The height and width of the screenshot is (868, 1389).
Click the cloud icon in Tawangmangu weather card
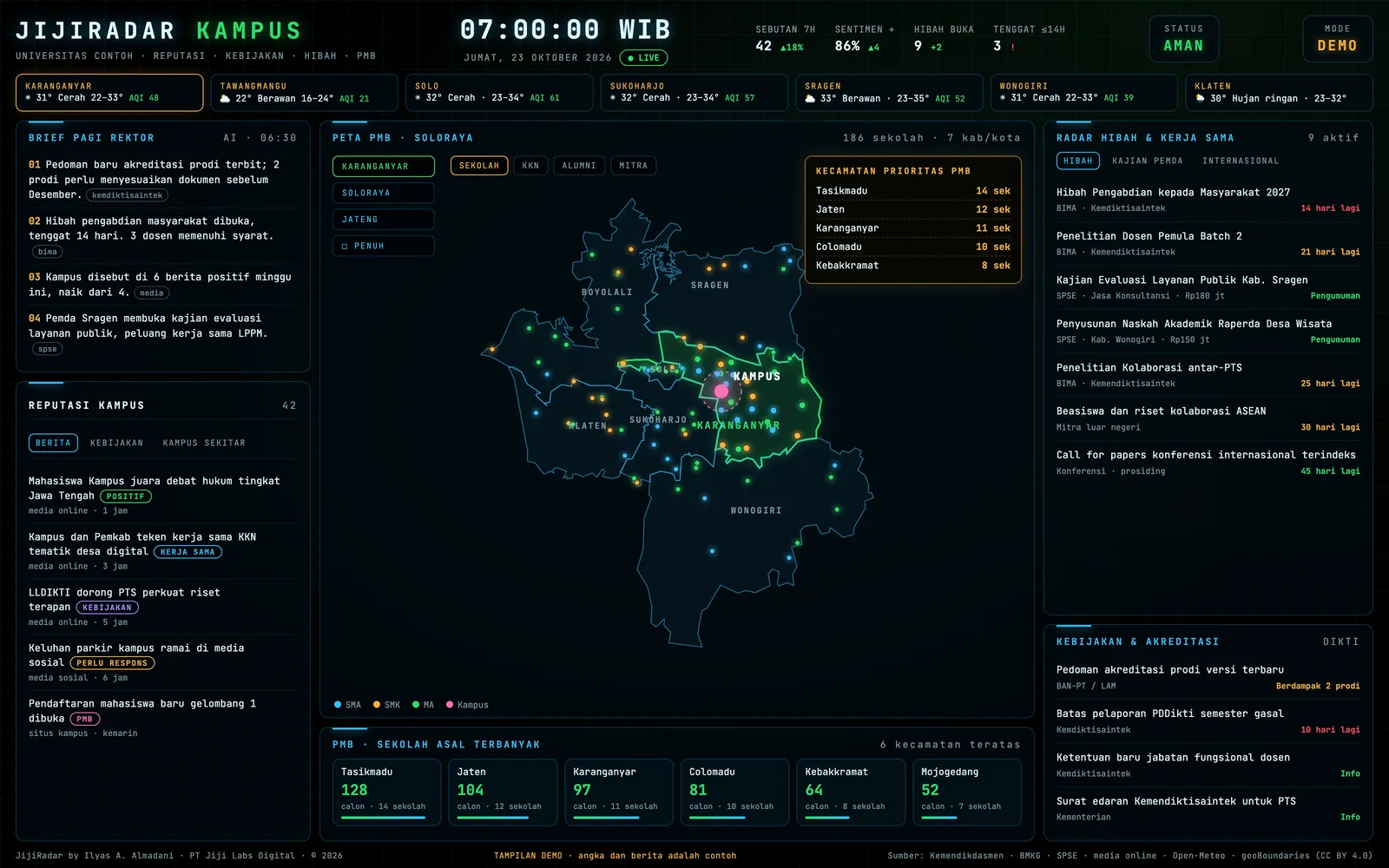tap(225, 99)
